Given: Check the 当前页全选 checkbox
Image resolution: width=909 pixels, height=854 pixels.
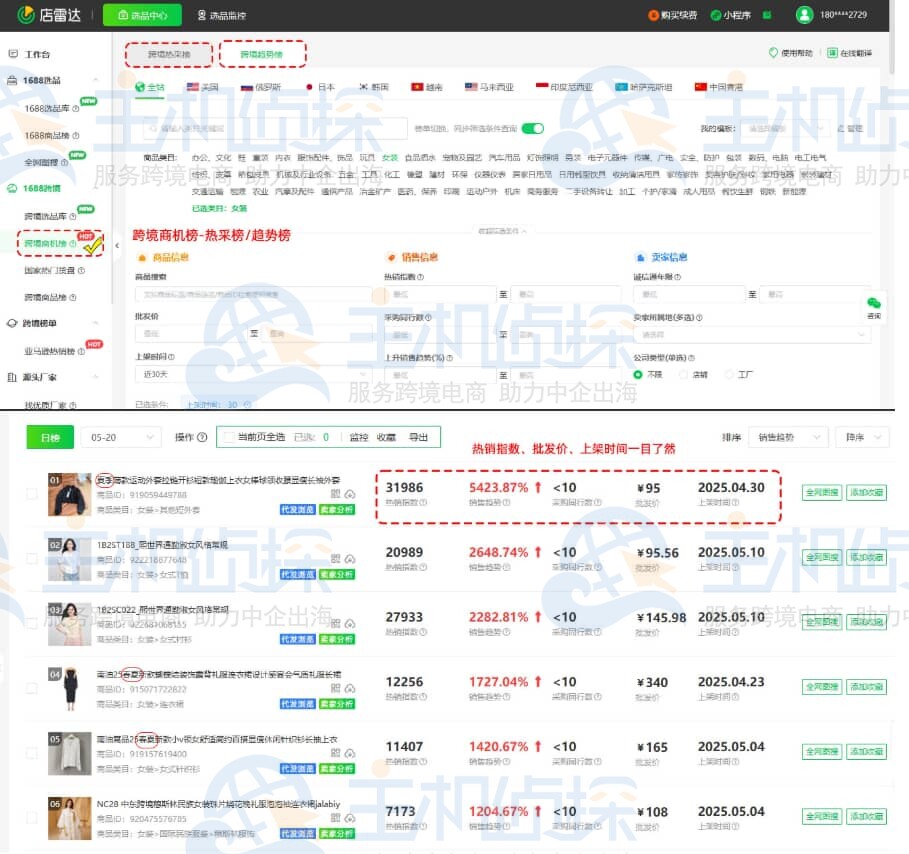Looking at the screenshot, I should 229,437.
